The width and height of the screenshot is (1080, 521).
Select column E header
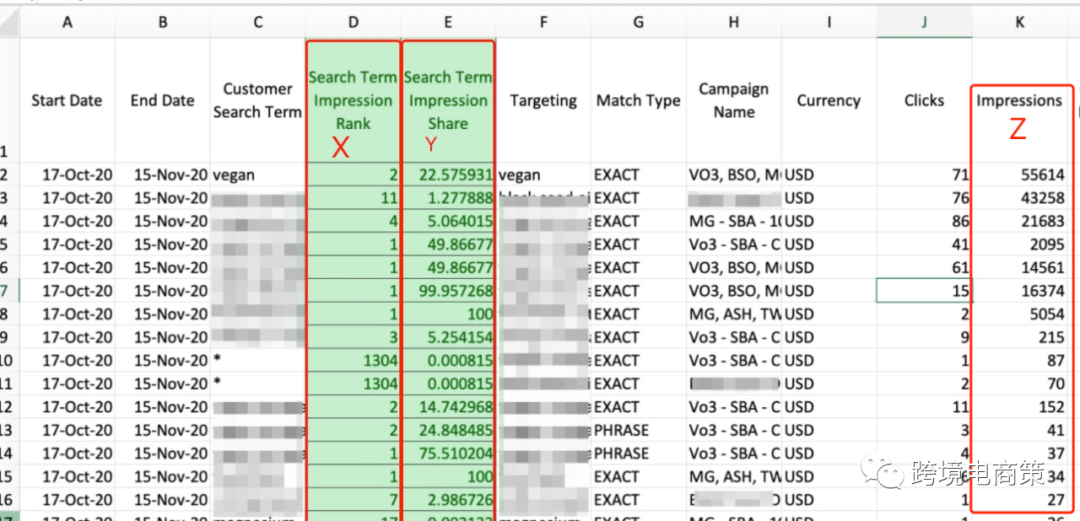(447, 22)
